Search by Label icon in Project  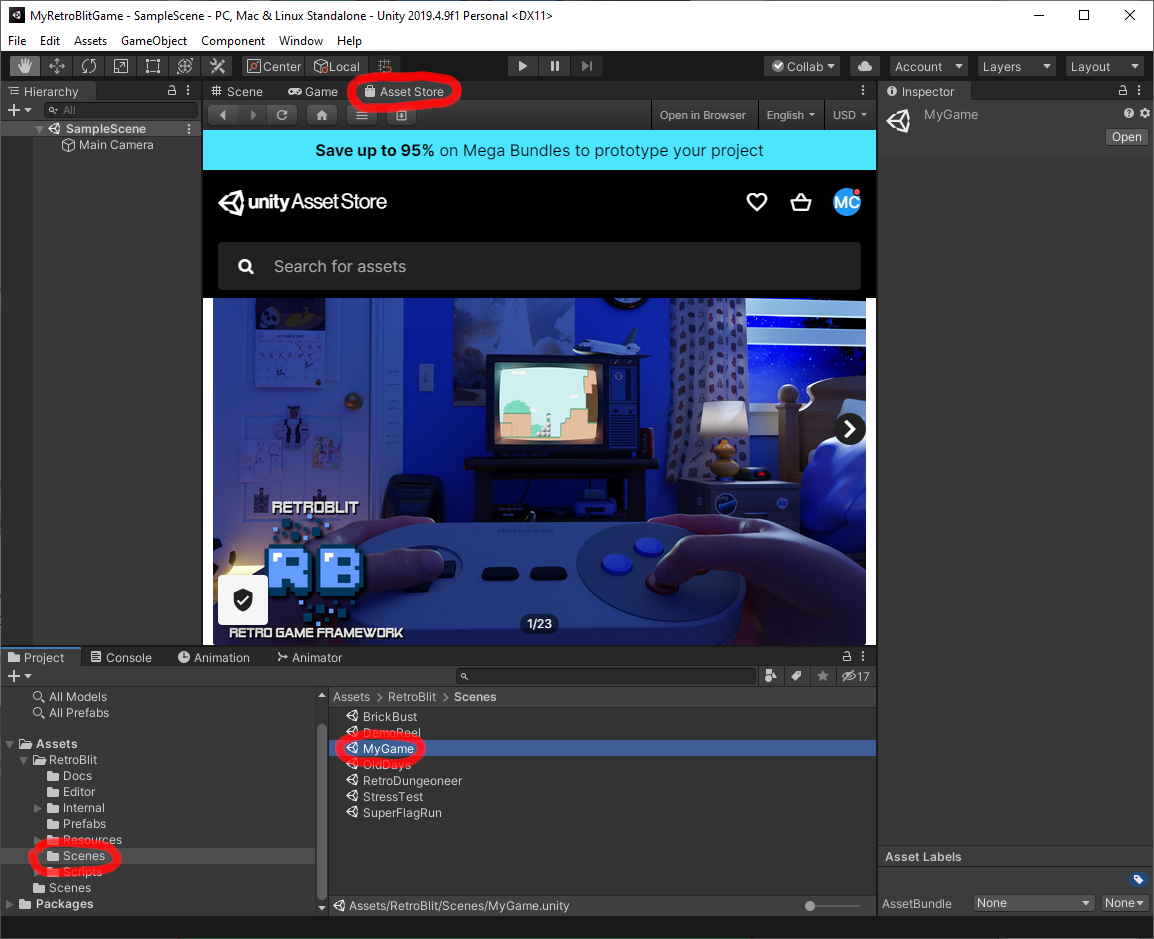(x=796, y=676)
